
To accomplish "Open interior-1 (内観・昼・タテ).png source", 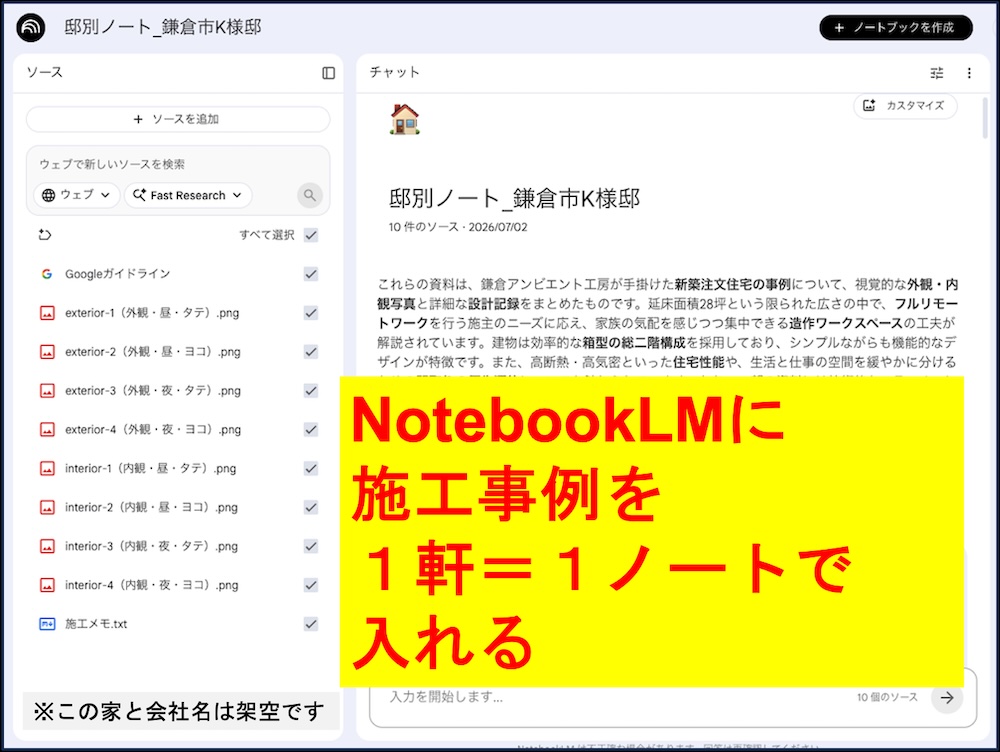I will pyautogui.click(x=151, y=468).
